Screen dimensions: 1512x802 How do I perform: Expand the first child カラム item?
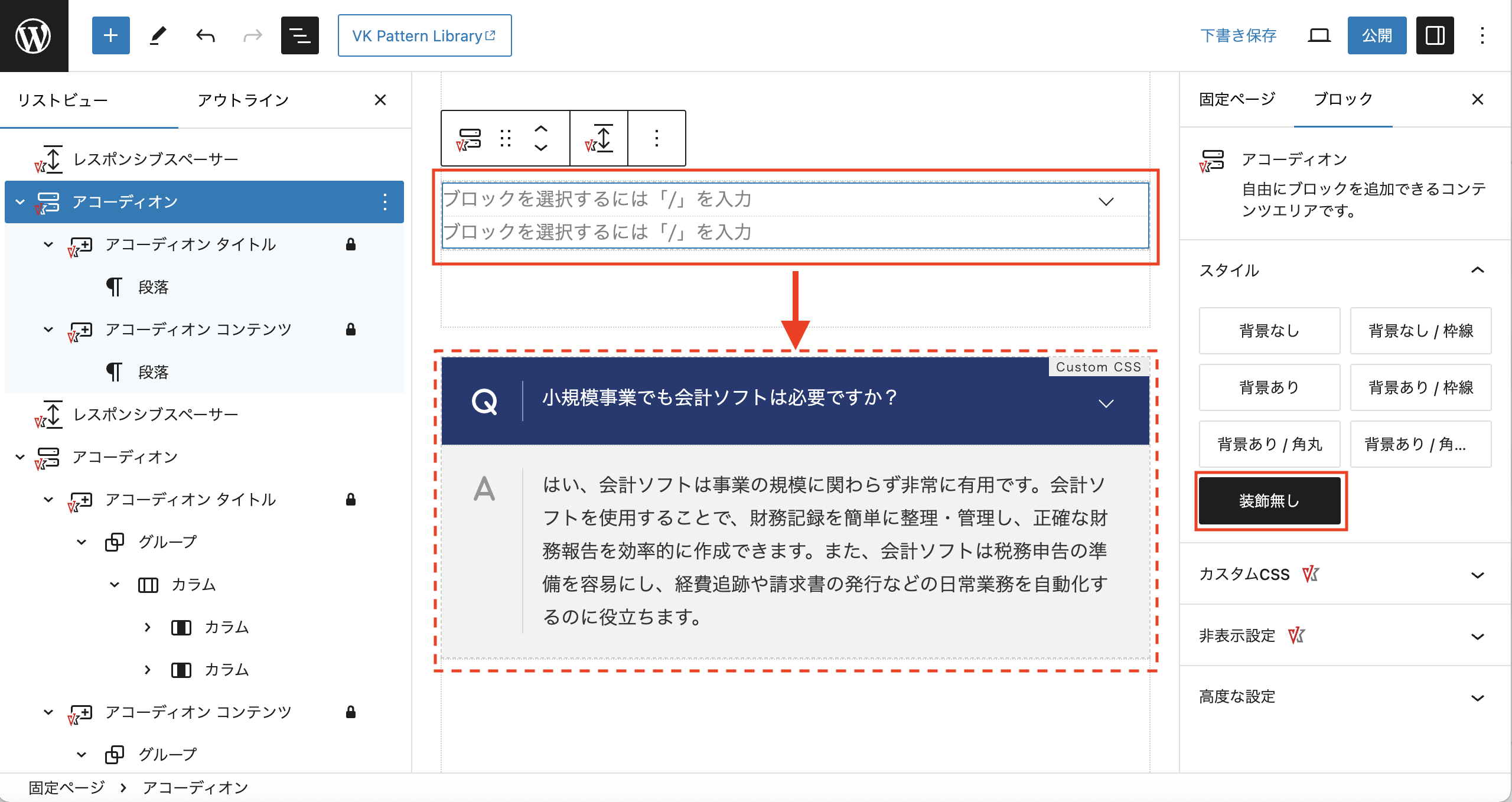148,627
